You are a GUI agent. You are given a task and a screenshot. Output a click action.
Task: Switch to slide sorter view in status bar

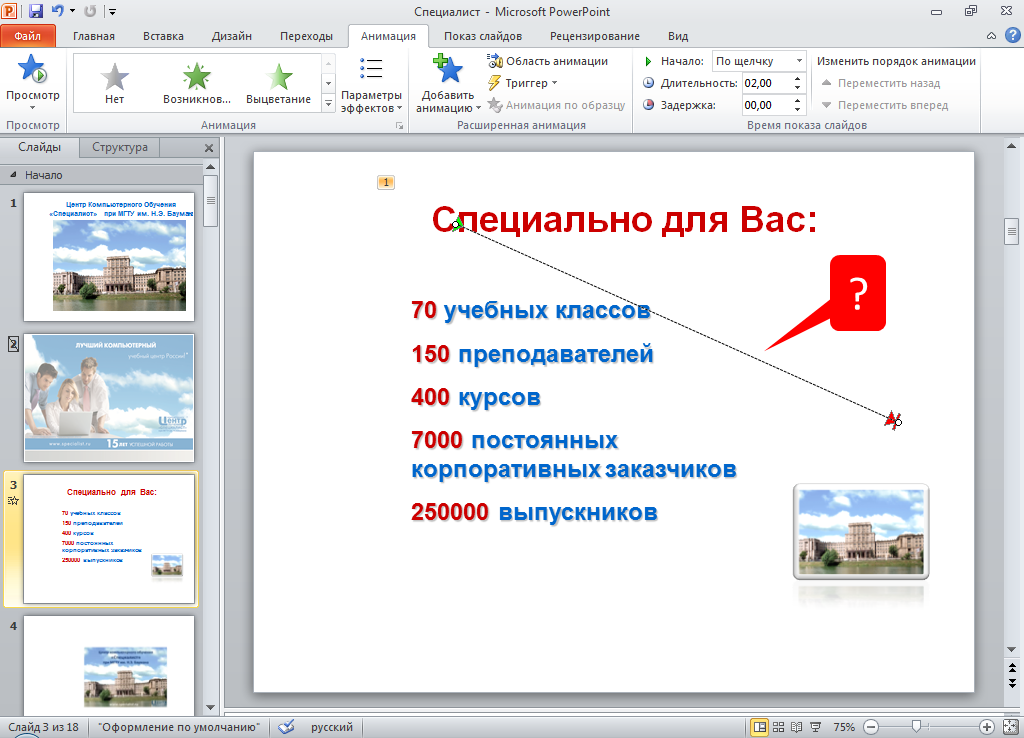pos(779,727)
